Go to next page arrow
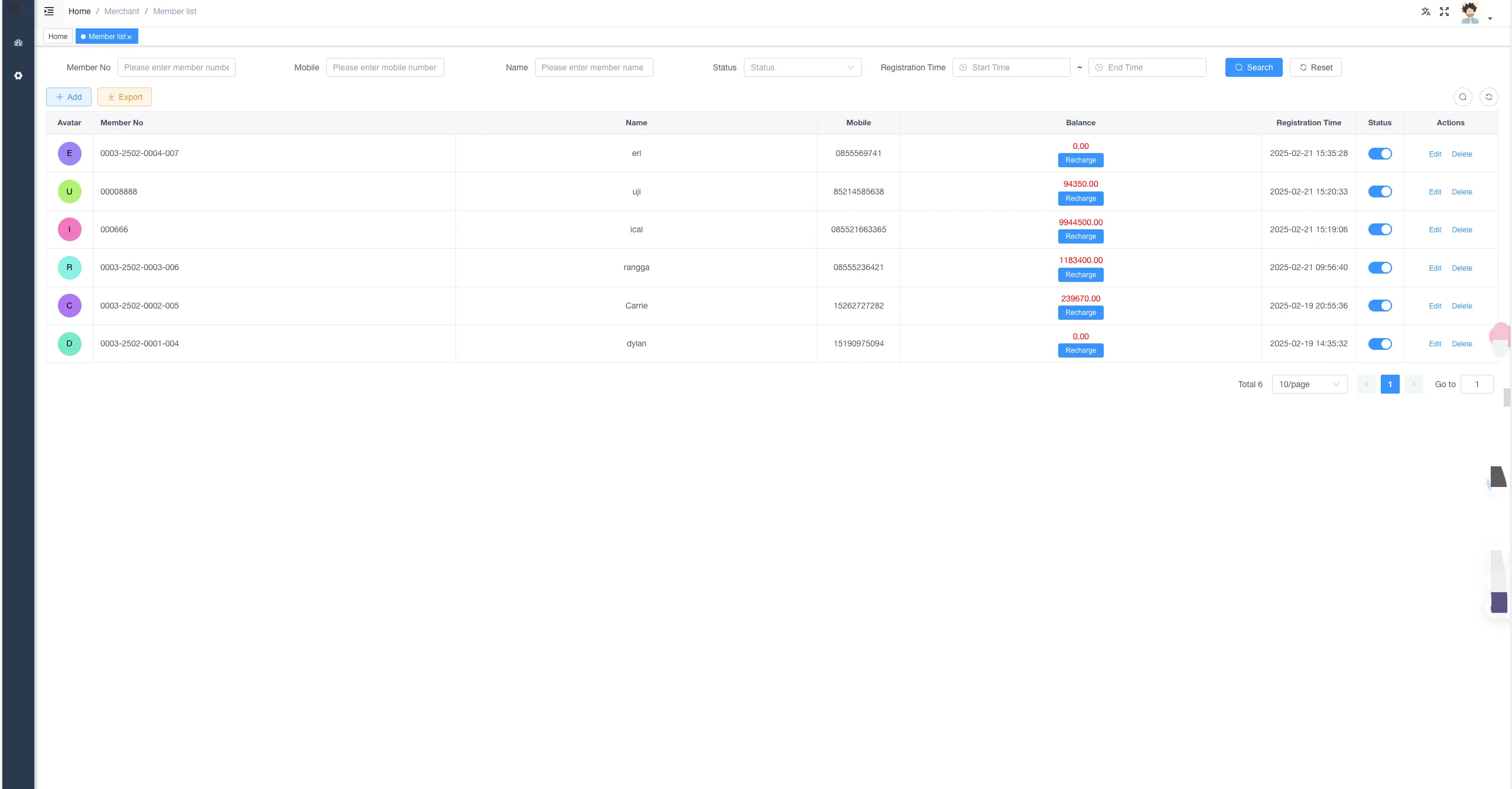This screenshot has height=789, width=1512. 1413,384
